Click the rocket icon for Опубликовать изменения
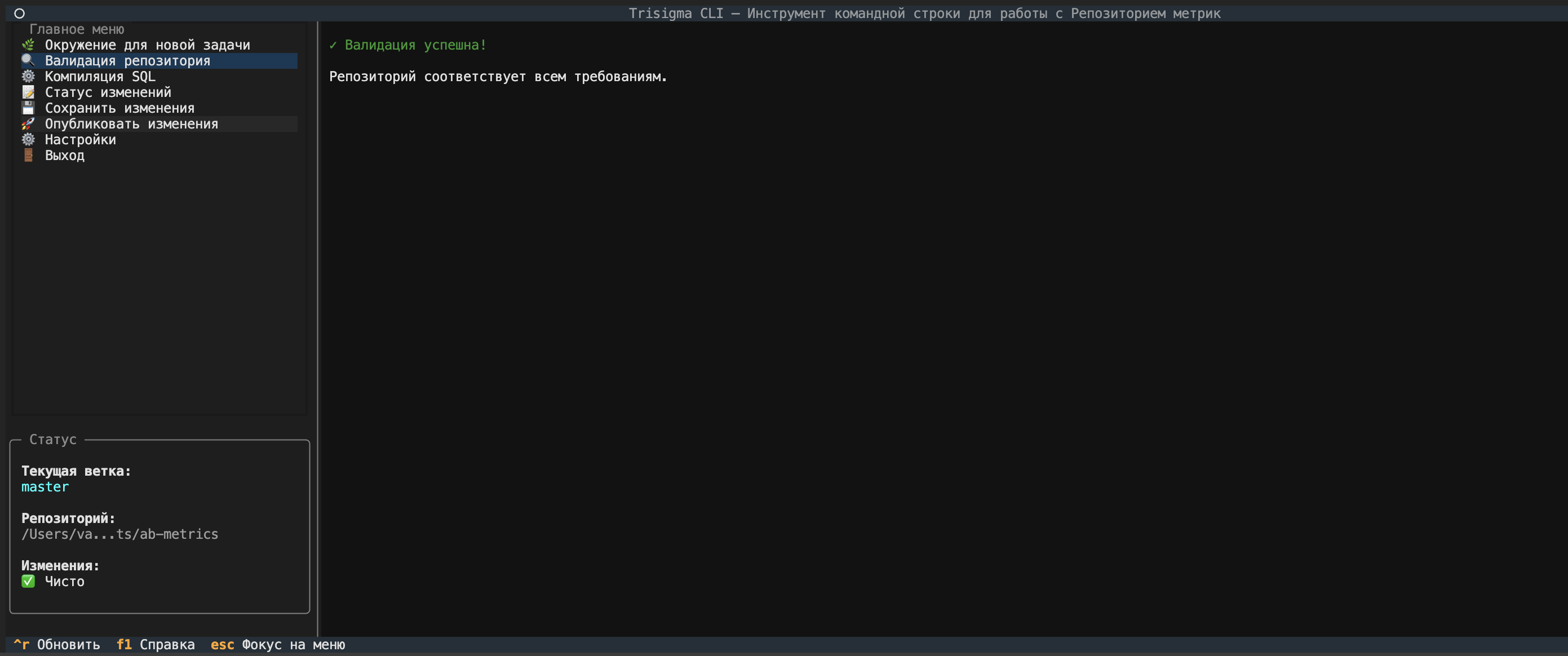The image size is (1568, 656). [x=28, y=124]
